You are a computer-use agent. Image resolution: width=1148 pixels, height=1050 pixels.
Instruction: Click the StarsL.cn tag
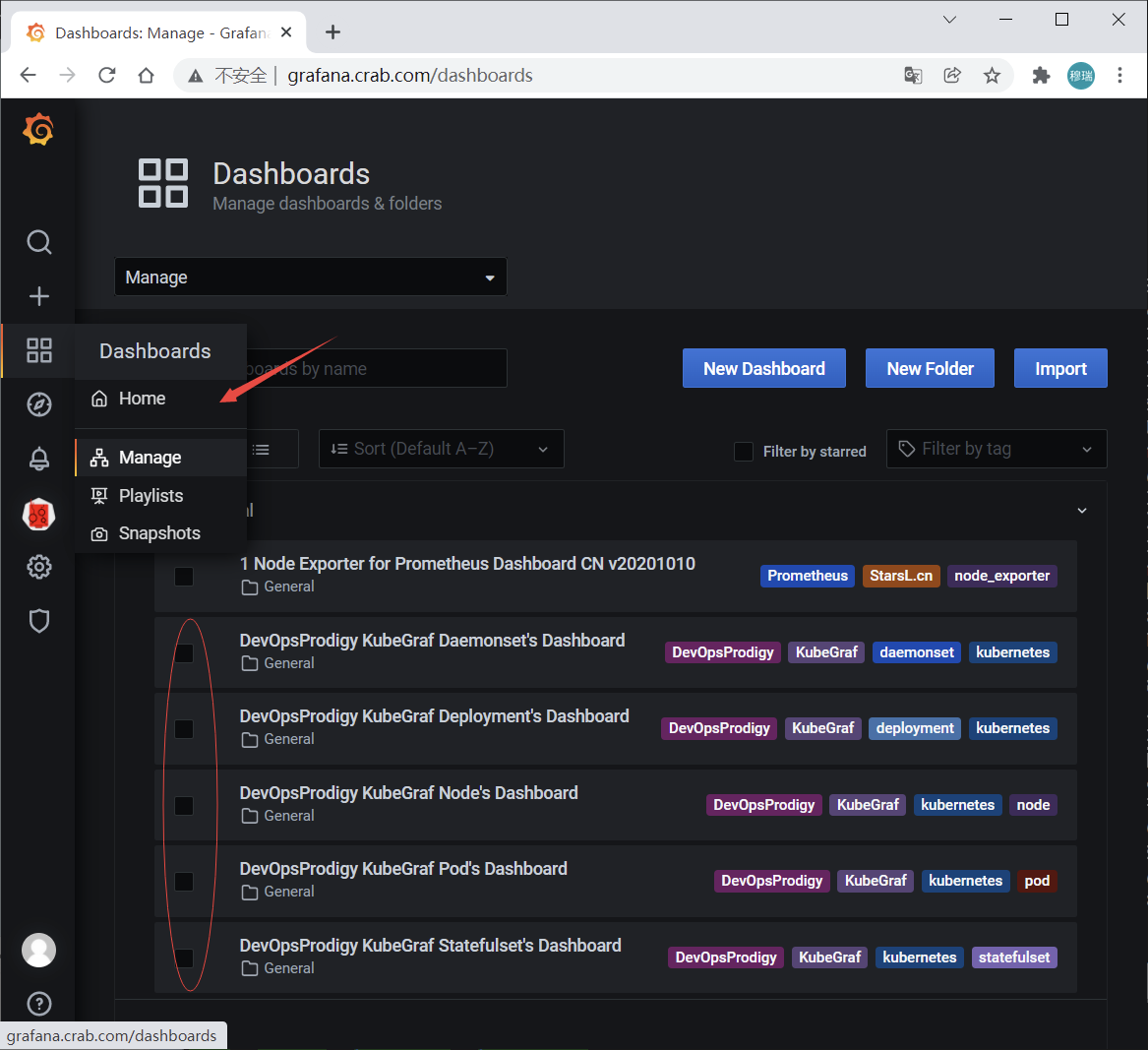point(901,576)
